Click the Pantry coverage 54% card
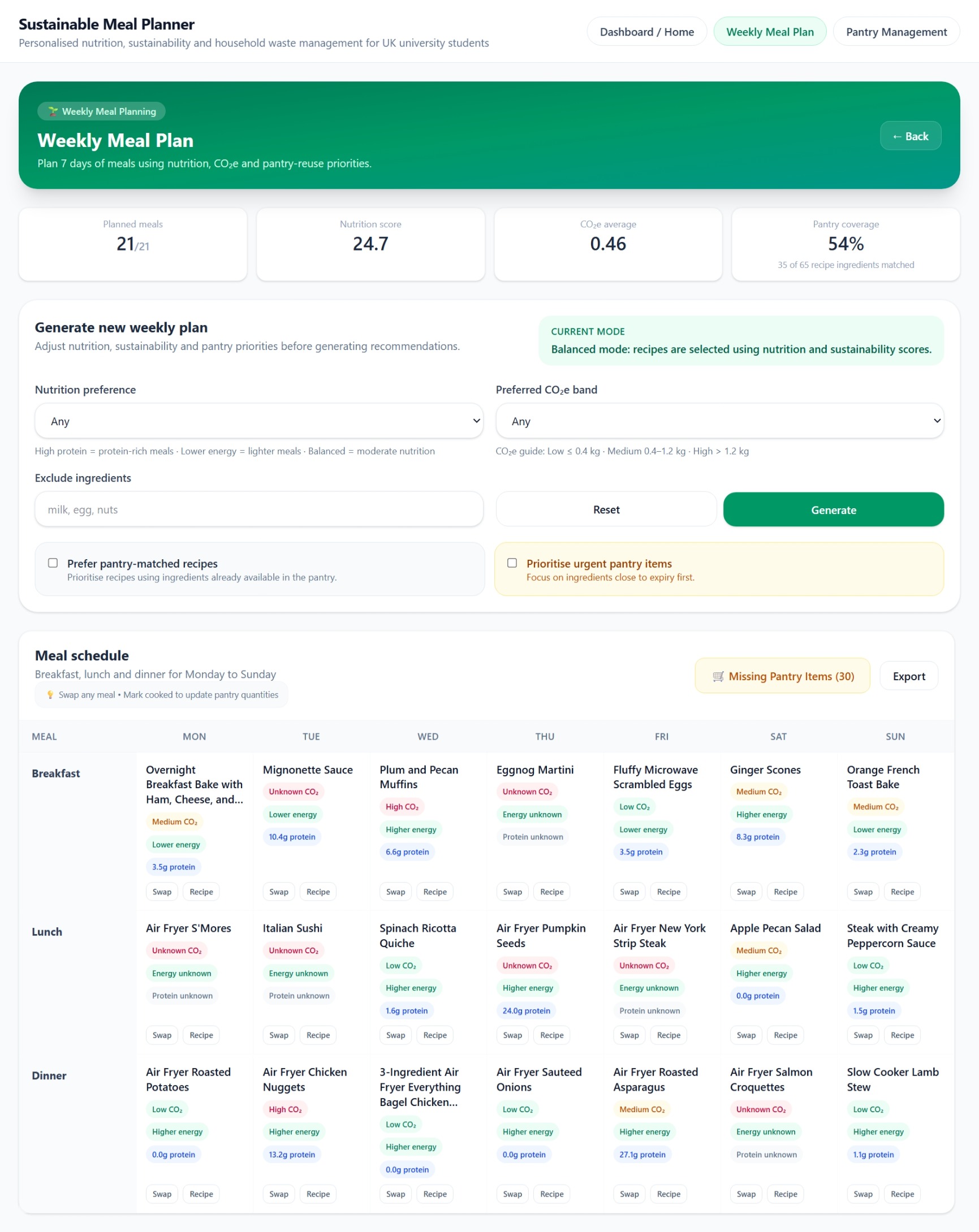The width and height of the screenshot is (979, 1232). coord(846,244)
